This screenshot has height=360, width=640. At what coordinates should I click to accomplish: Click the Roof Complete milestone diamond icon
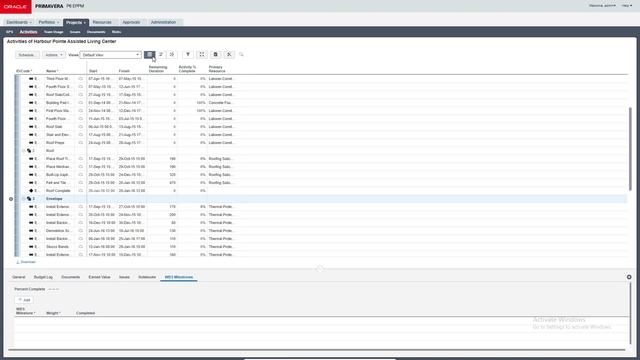[31, 191]
